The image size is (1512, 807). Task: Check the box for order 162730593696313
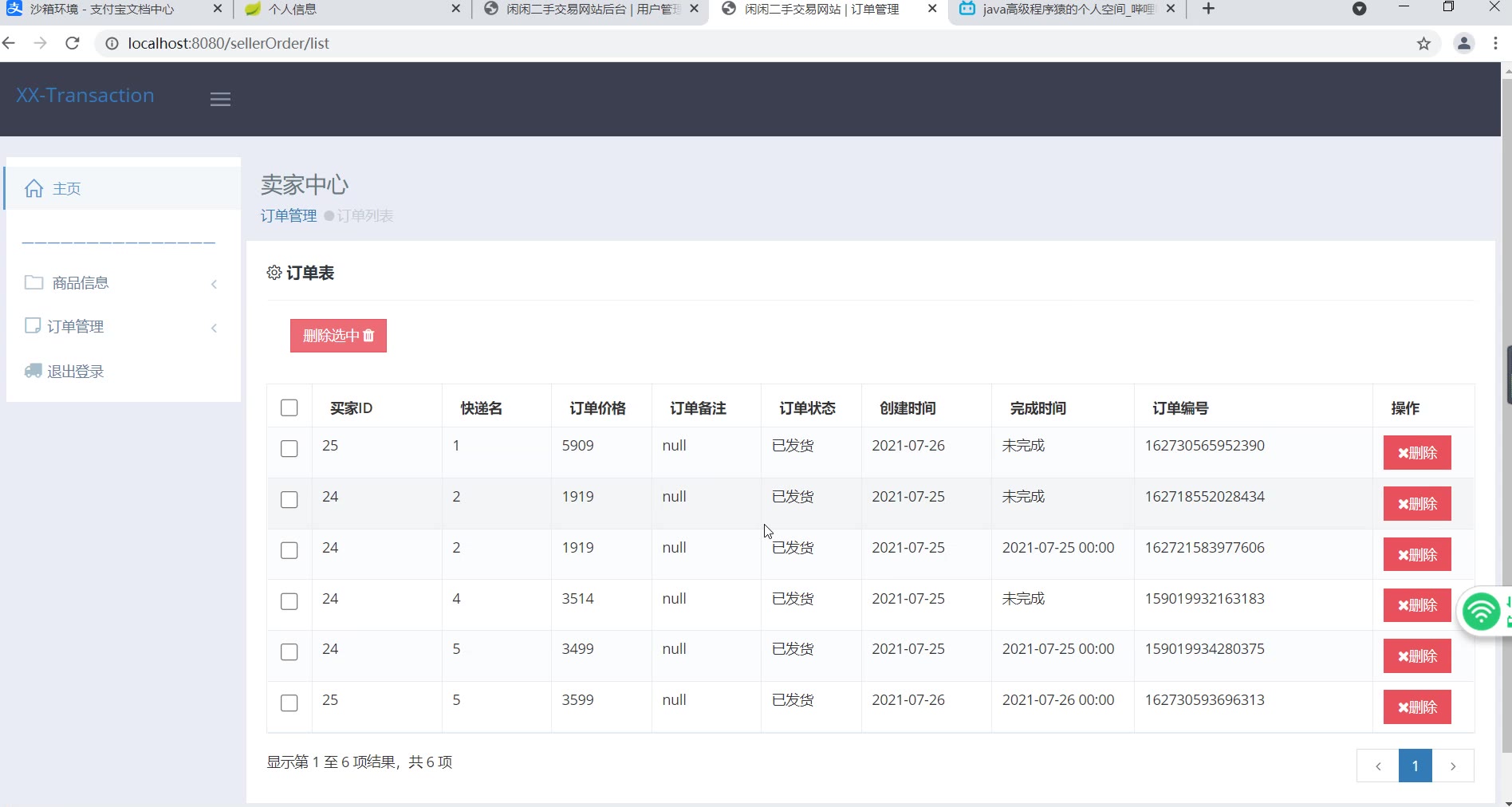[289, 703]
